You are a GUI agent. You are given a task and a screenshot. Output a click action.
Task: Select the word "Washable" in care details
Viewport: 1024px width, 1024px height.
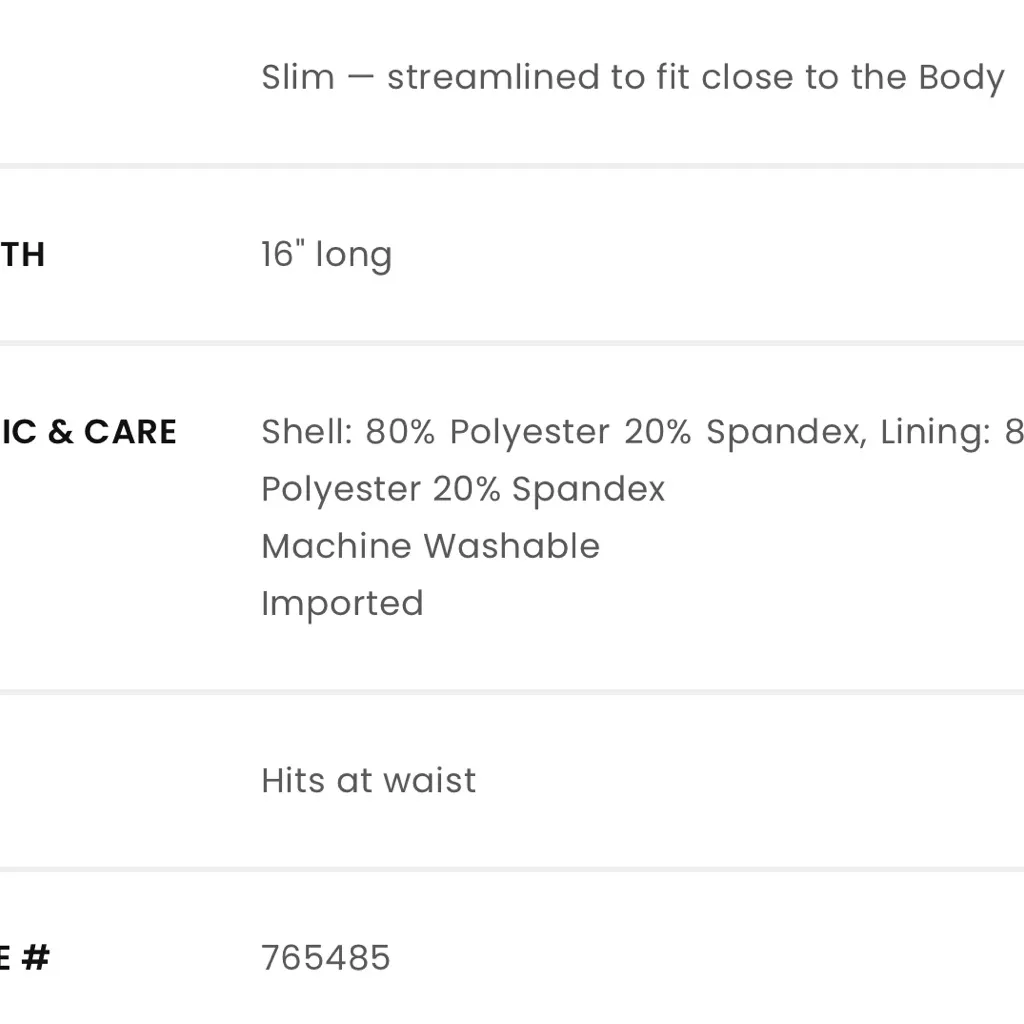tap(511, 546)
